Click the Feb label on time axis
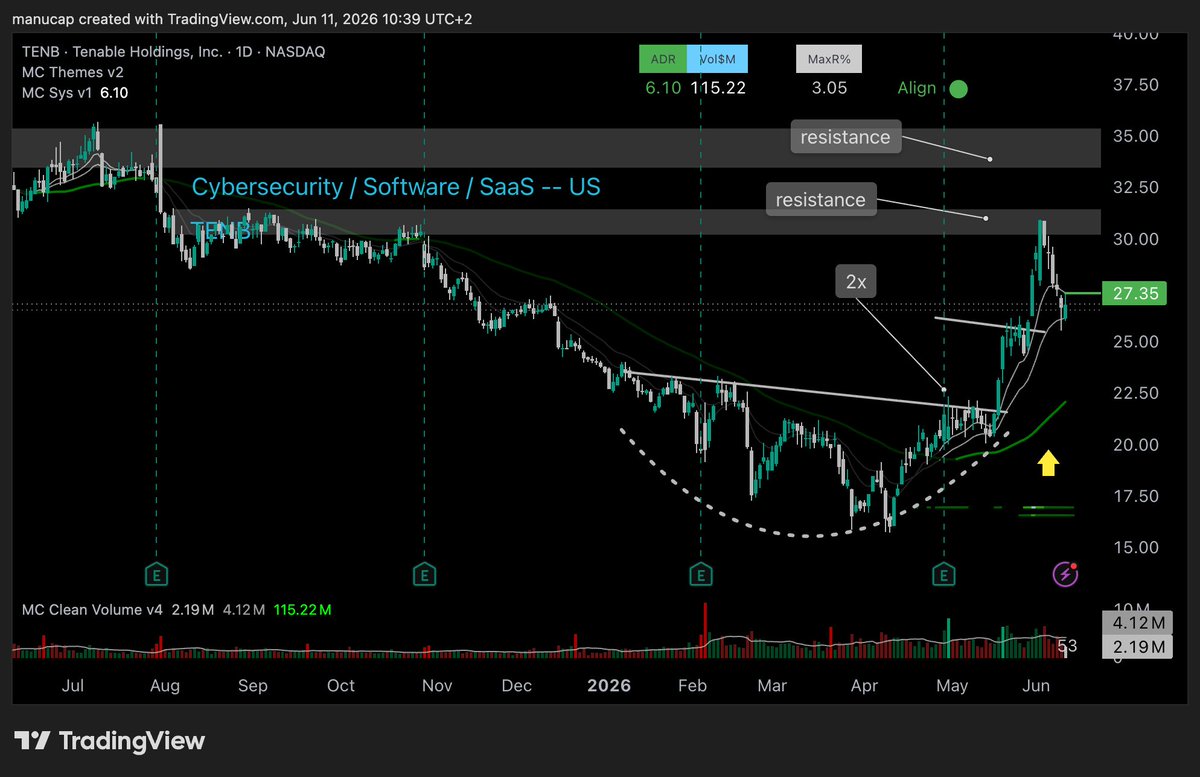The width and height of the screenshot is (1200, 777). 692,686
